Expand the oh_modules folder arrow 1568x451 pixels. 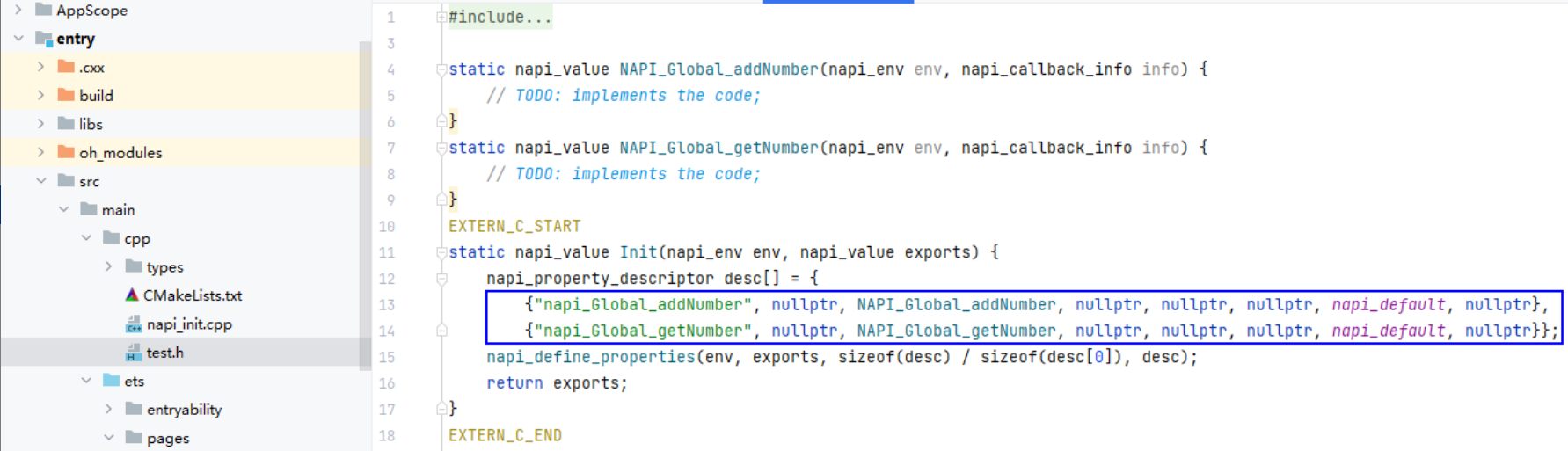tap(40, 152)
